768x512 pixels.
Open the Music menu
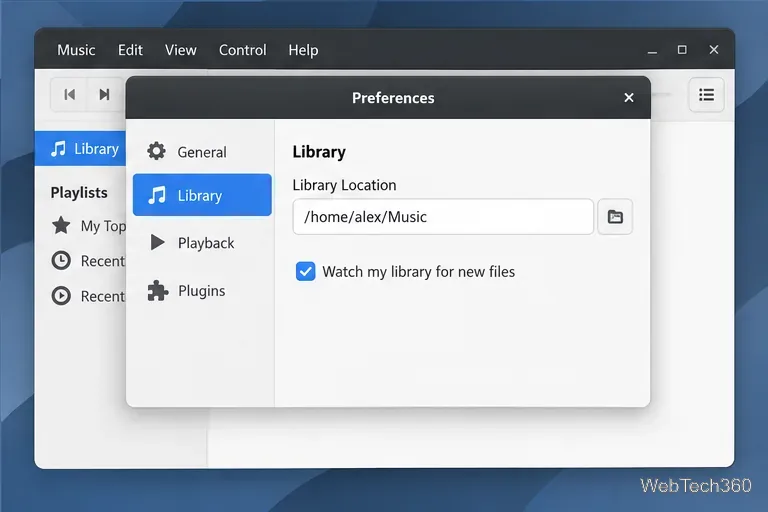[x=76, y=50]
